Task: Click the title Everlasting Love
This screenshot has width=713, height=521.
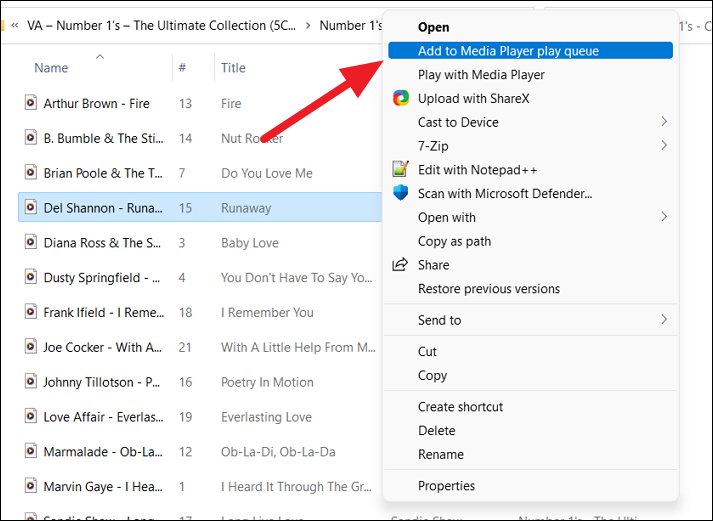Action: coord(266,417)
